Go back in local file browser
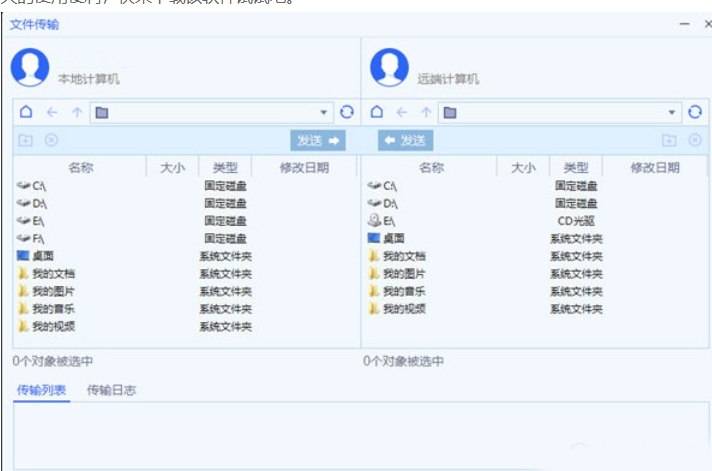Image resolution: width=712 pixels, height=471 pixels. (x=52, y=113)
